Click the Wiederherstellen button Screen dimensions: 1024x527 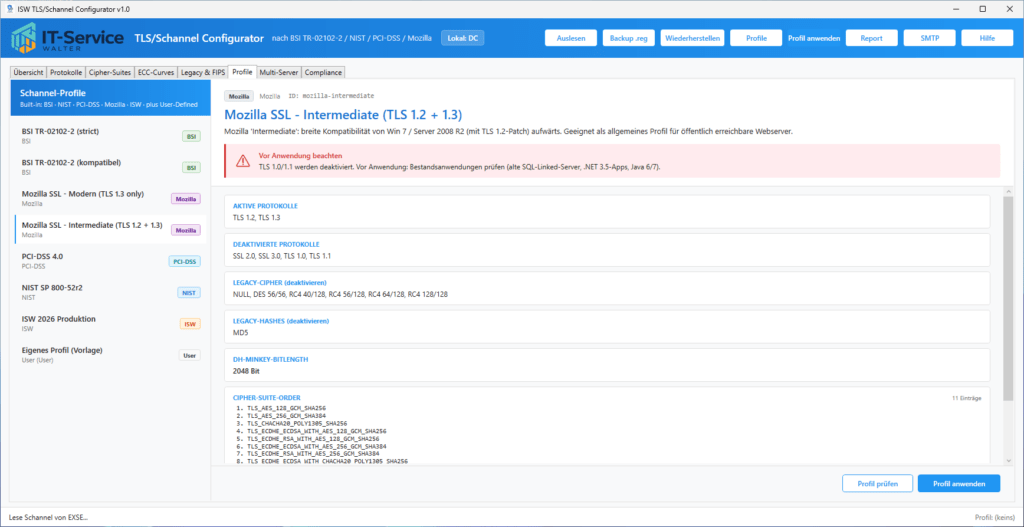click(x=693, y=38)
